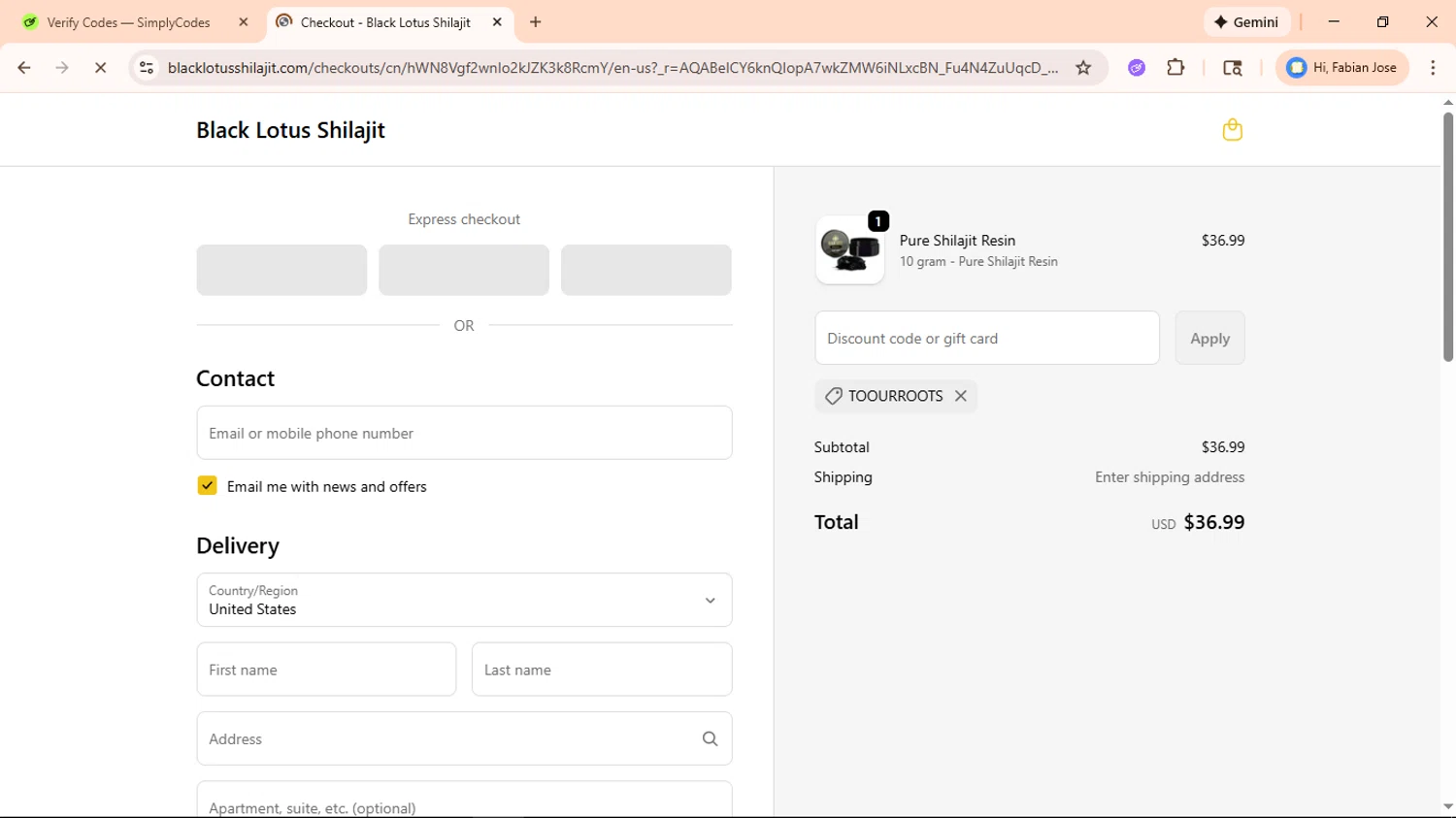
Task: Focus the Address field
Action: point(464,738)
